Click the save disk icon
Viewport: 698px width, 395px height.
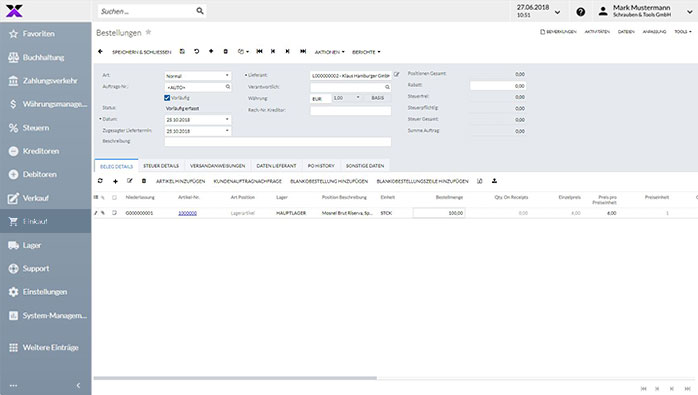click(182, 52)
